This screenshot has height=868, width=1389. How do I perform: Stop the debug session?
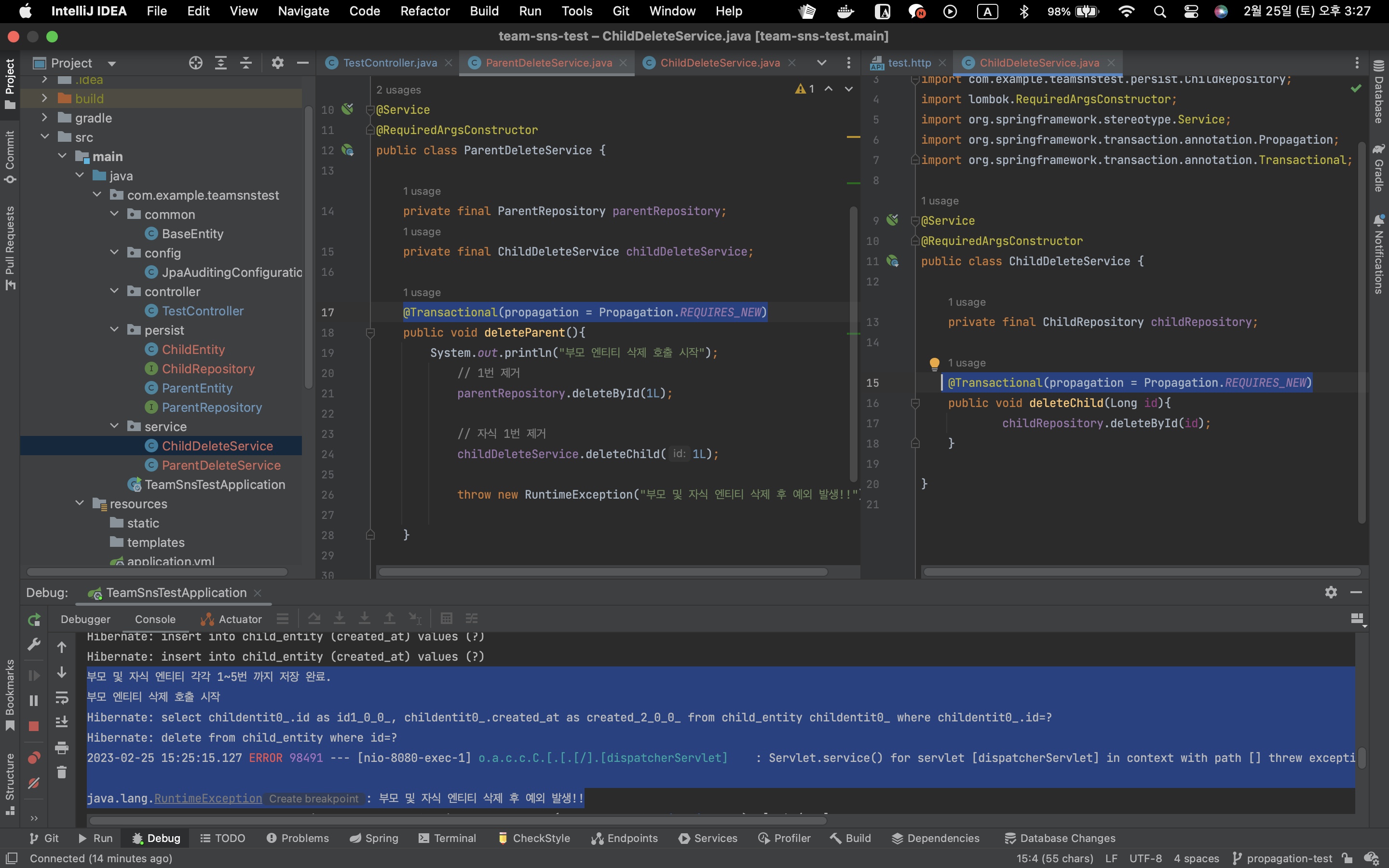click(x=34, y=726)
